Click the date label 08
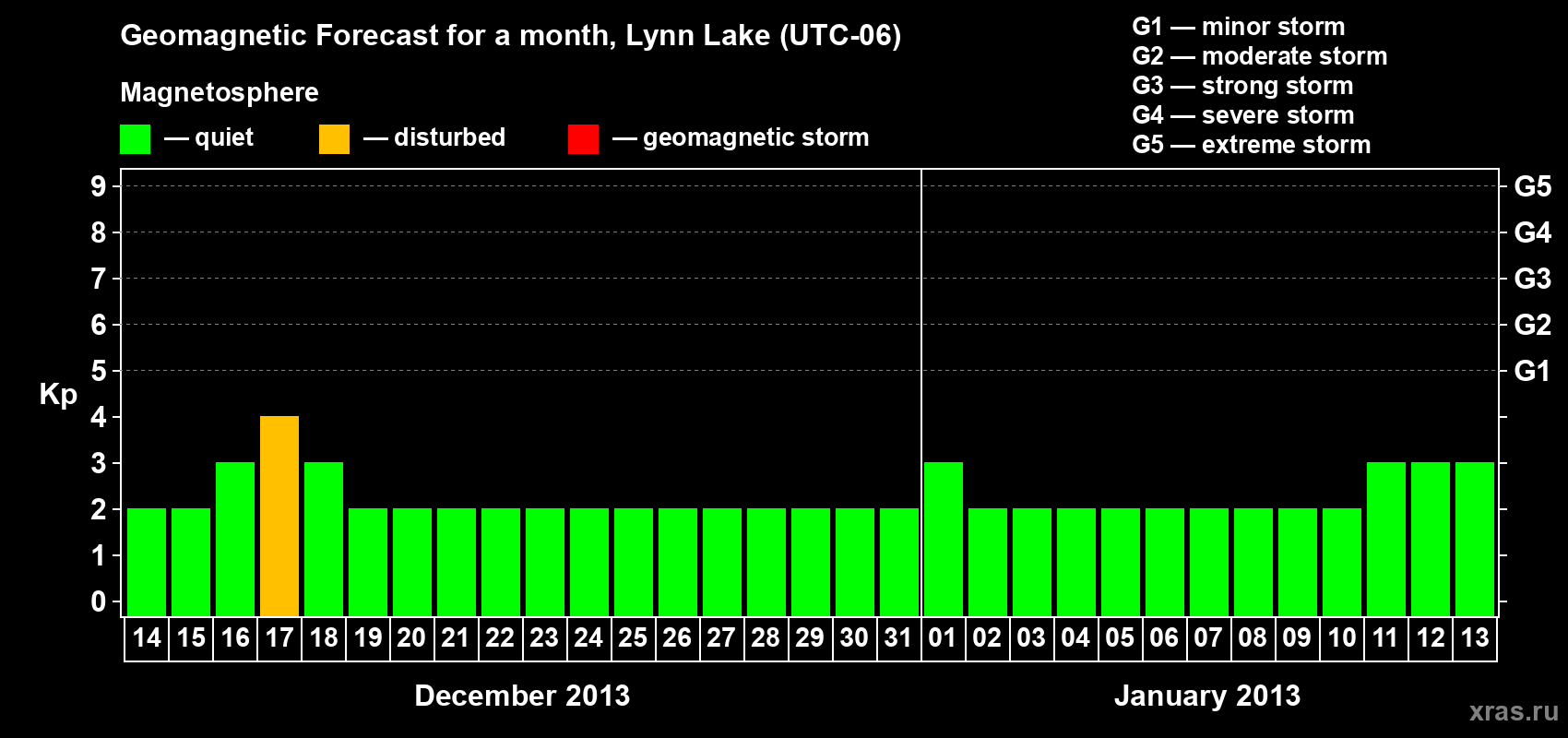The width and height of the screenshot is (1568, 738). click(x=1253, y=637)
